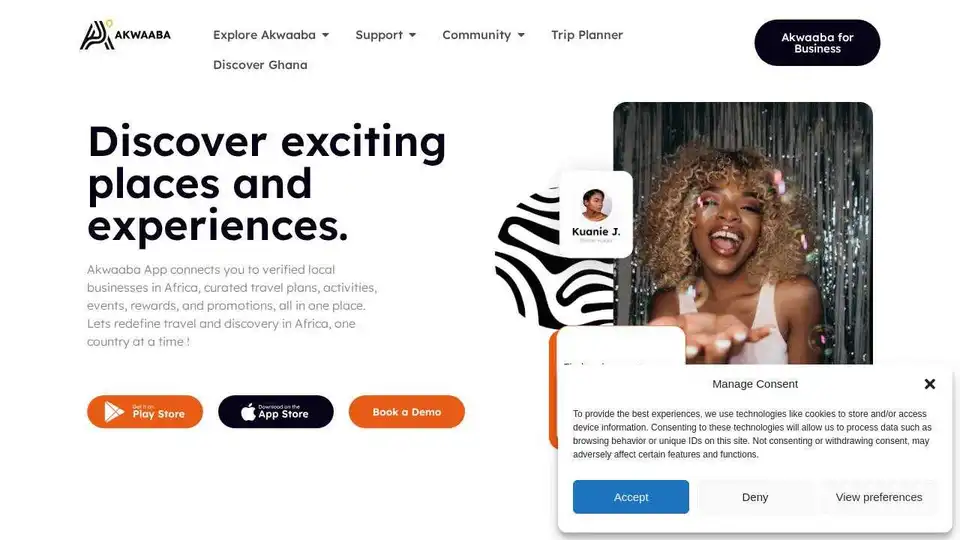Click the Kuanie J. name card
This screenshot has height=540, width=960.
[x=596, y=214]
